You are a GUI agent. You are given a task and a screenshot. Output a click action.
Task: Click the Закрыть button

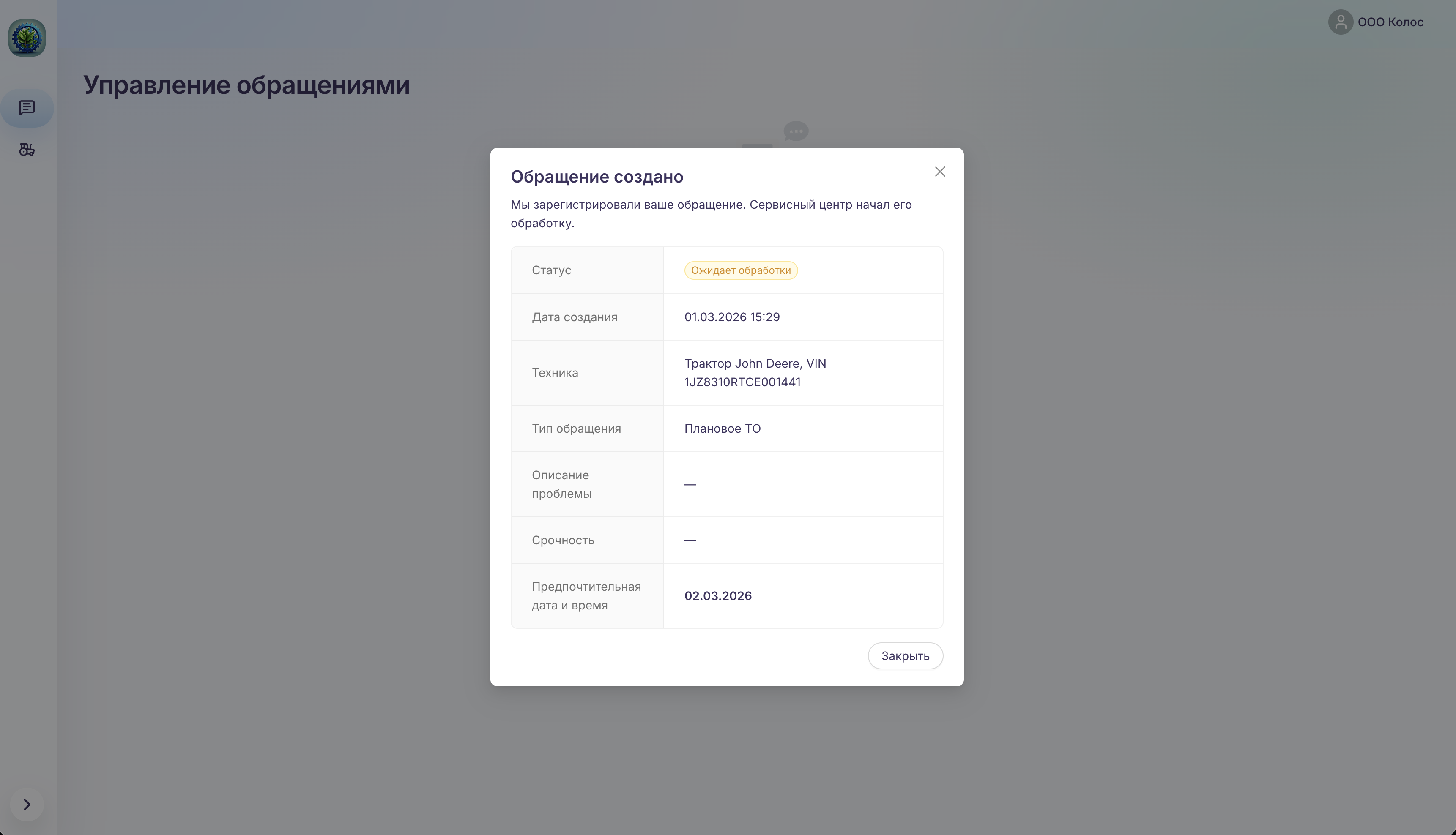905,655
